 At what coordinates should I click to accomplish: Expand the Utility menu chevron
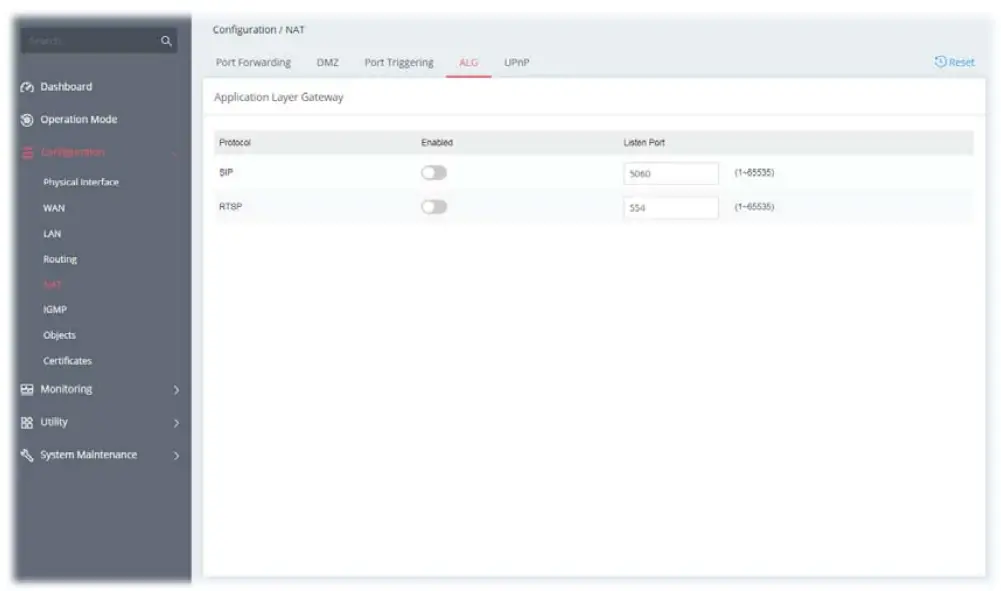[x=178, y=421]
